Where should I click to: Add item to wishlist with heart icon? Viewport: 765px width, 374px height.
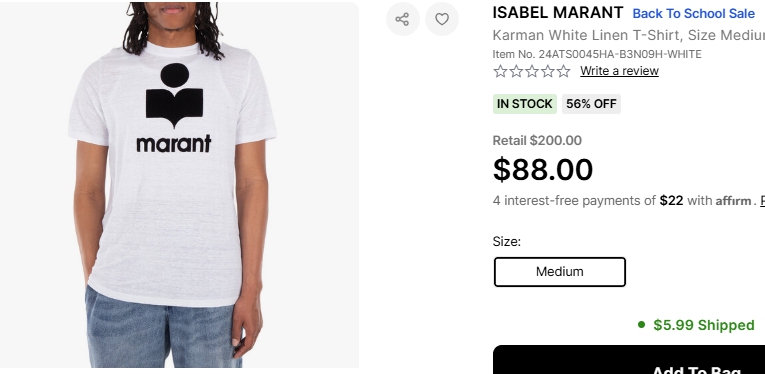click(x=442, y=19)
